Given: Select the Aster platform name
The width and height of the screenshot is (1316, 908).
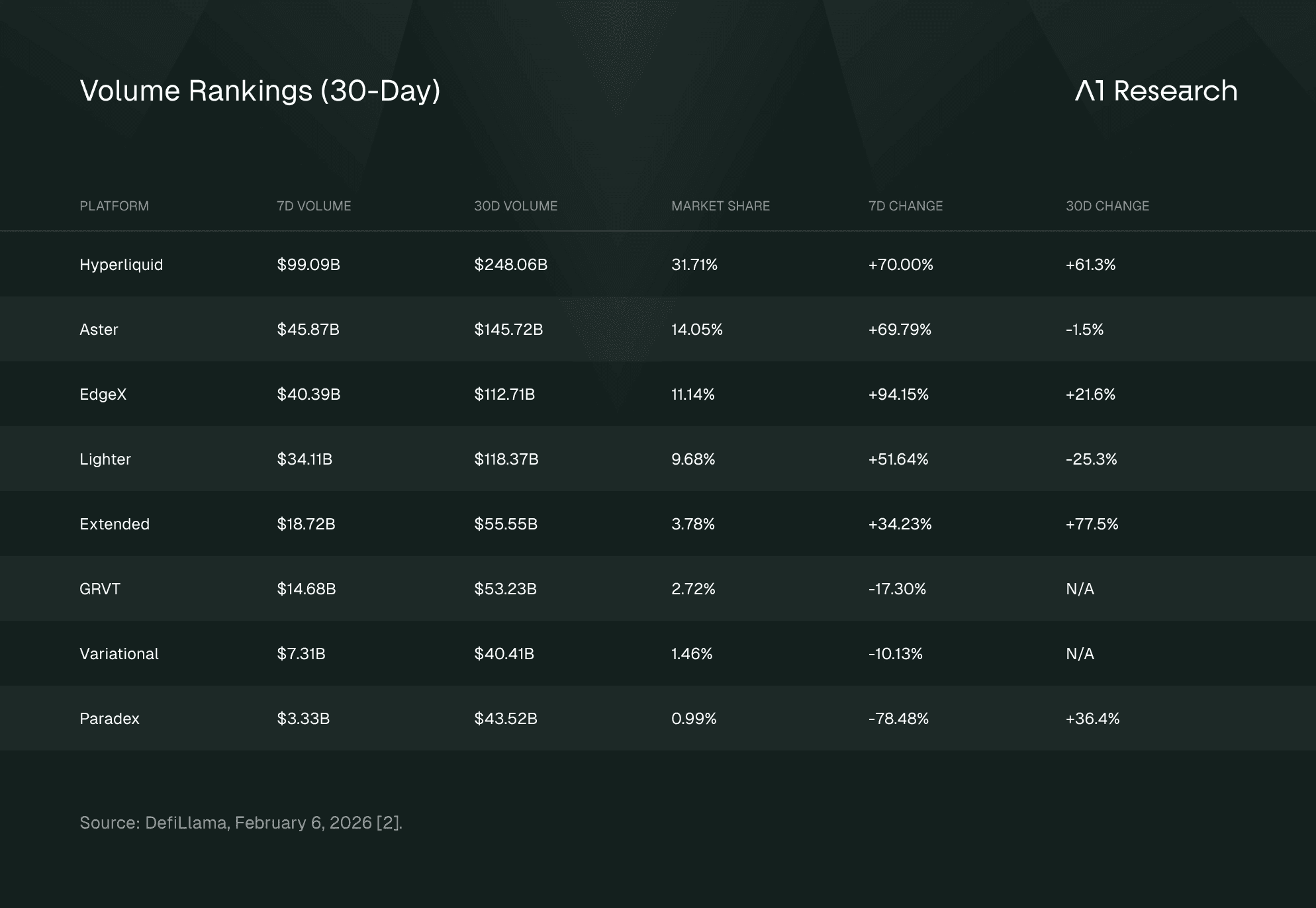Looking at the screenshot, I should click(99, 330).
